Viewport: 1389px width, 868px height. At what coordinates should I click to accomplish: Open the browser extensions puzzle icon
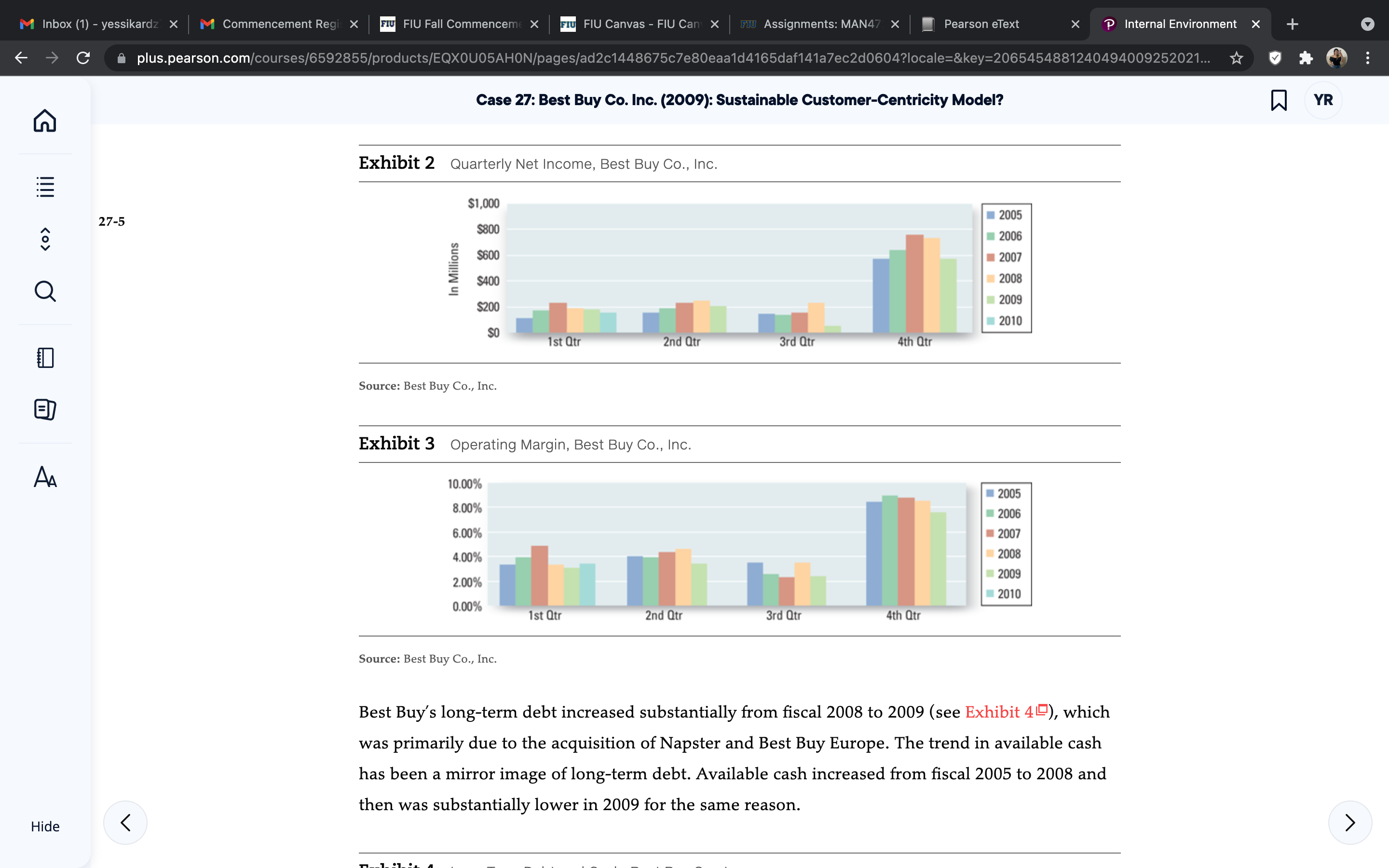pyautogui.click(x=1306, y=58)
